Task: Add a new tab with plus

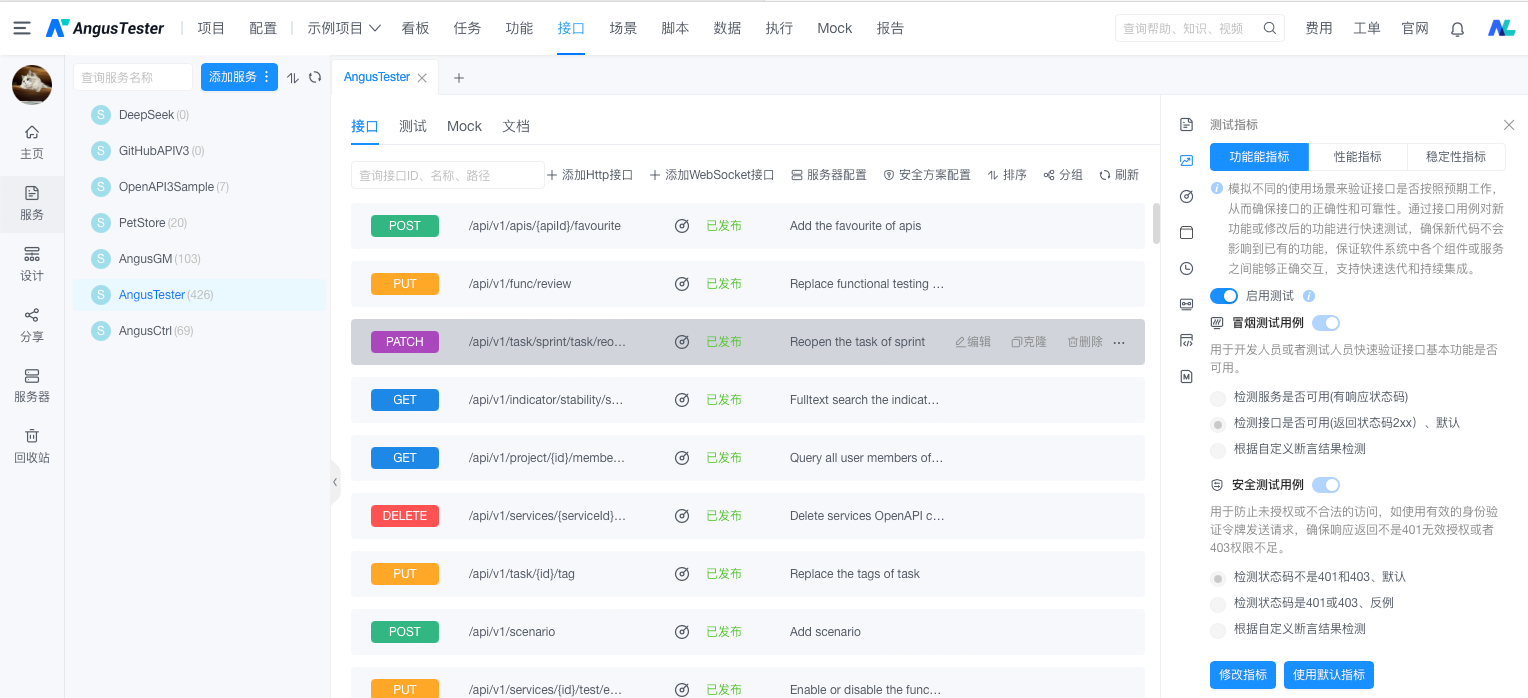Action: coord(459,78)
